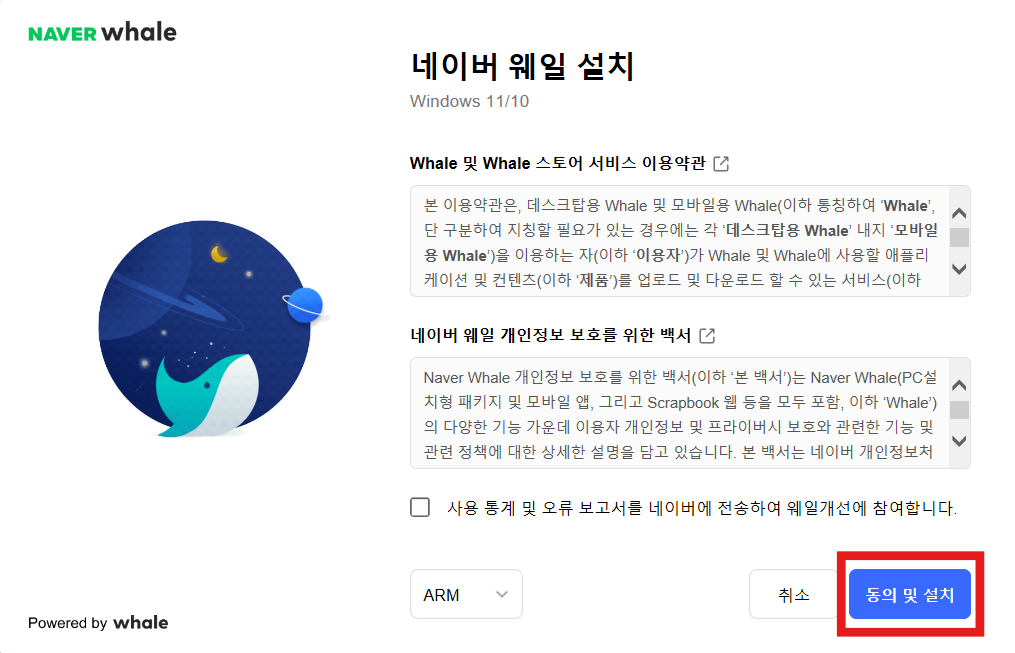Click the scroll-up arrow on the whitepaper box

pos(958,383)
